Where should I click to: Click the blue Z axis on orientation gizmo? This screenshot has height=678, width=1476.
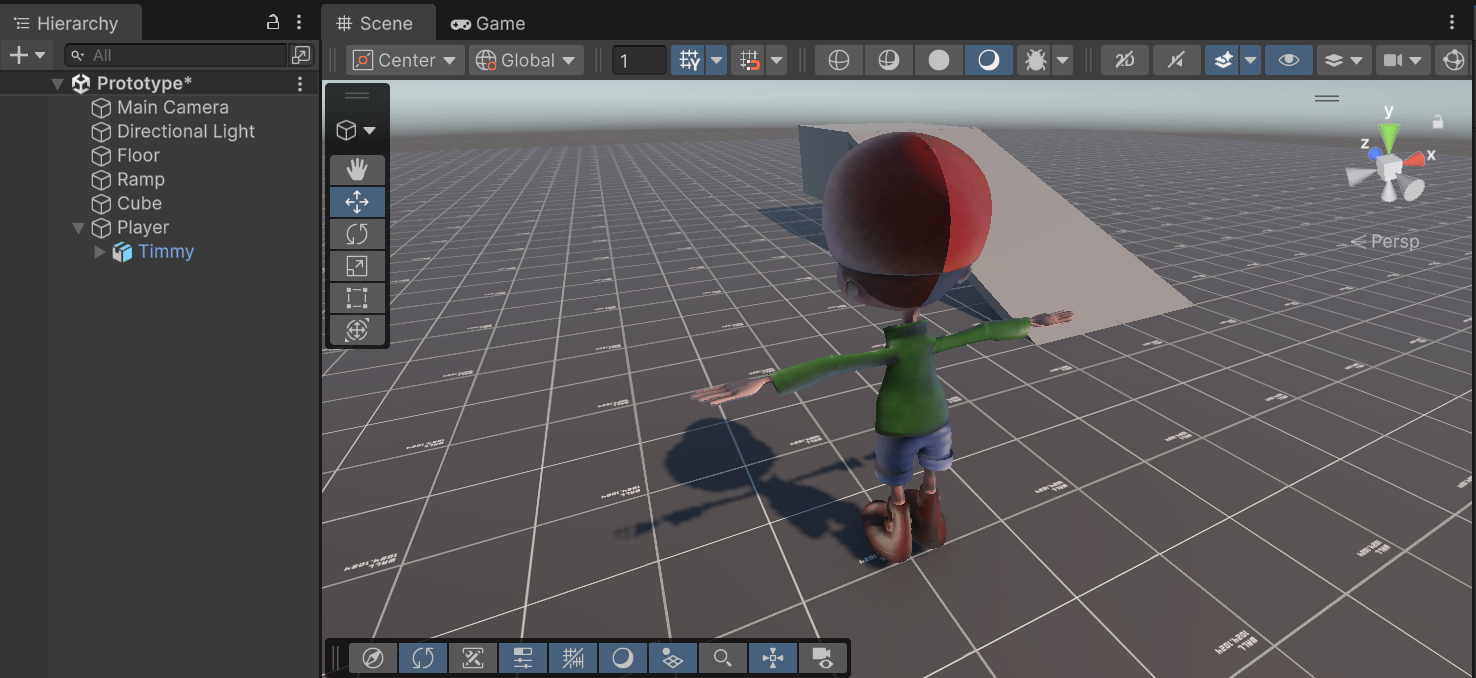1375,155
